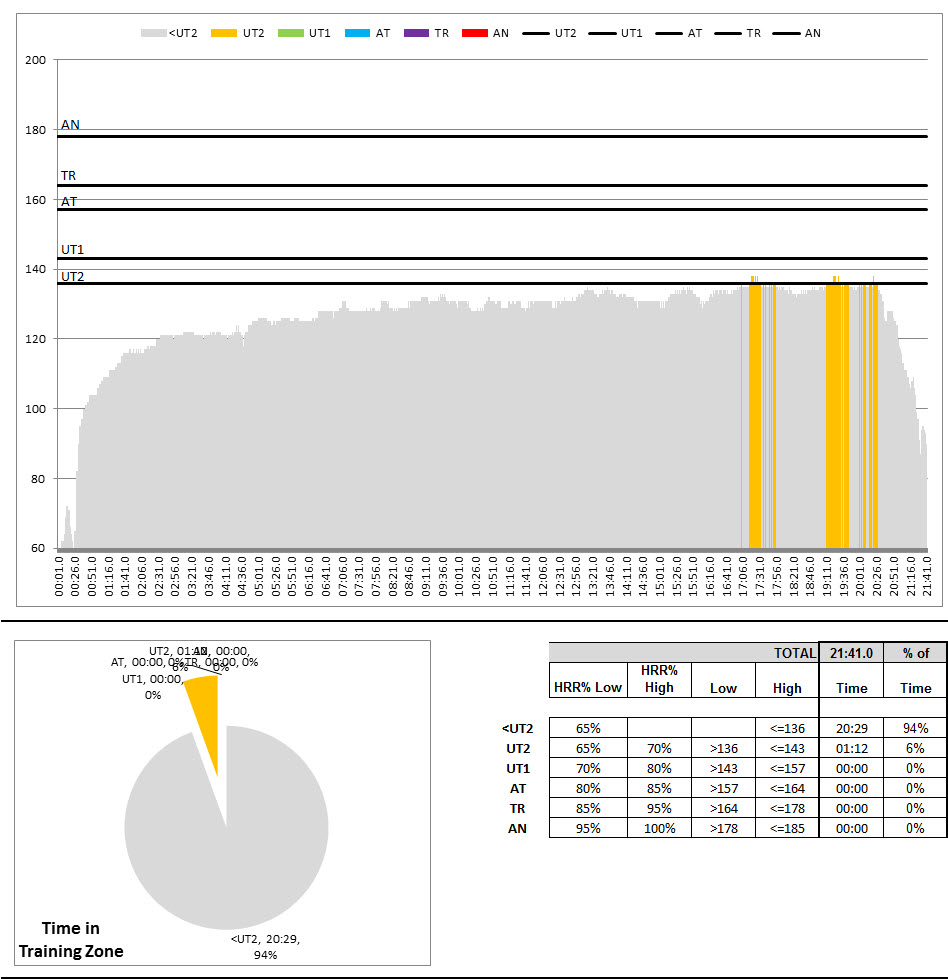Image resolution: width=948 pixels, height=979 pixels.
Task: Select the '<UT2, 20:29, 94%' pie data label
Action: point(265,946)
